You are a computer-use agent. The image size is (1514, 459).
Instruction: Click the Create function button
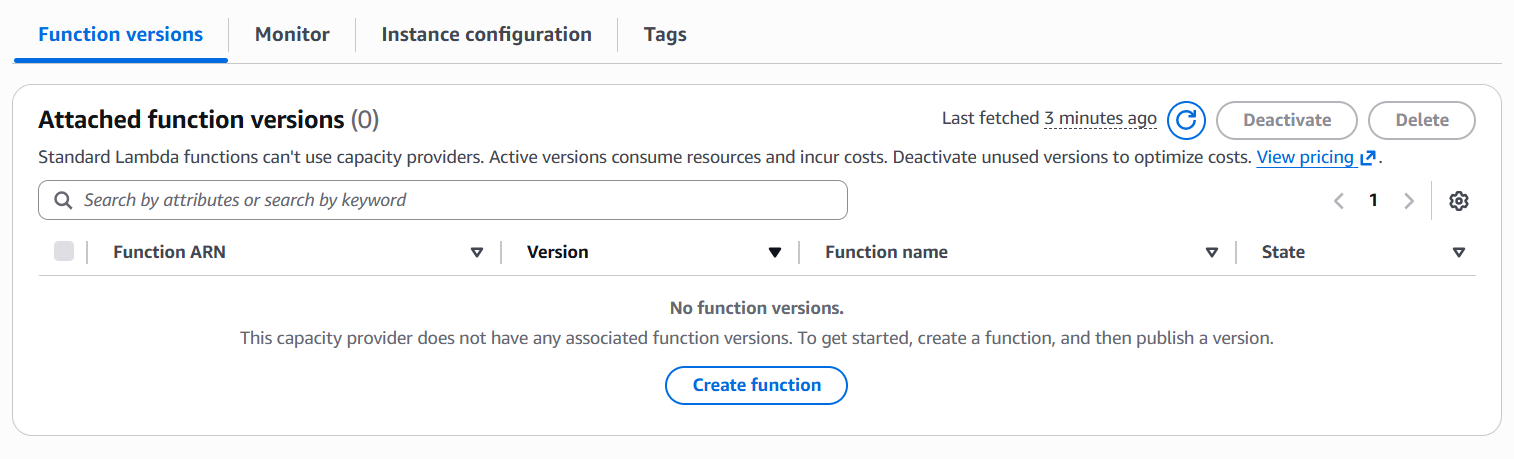click(x=756, y=385)
